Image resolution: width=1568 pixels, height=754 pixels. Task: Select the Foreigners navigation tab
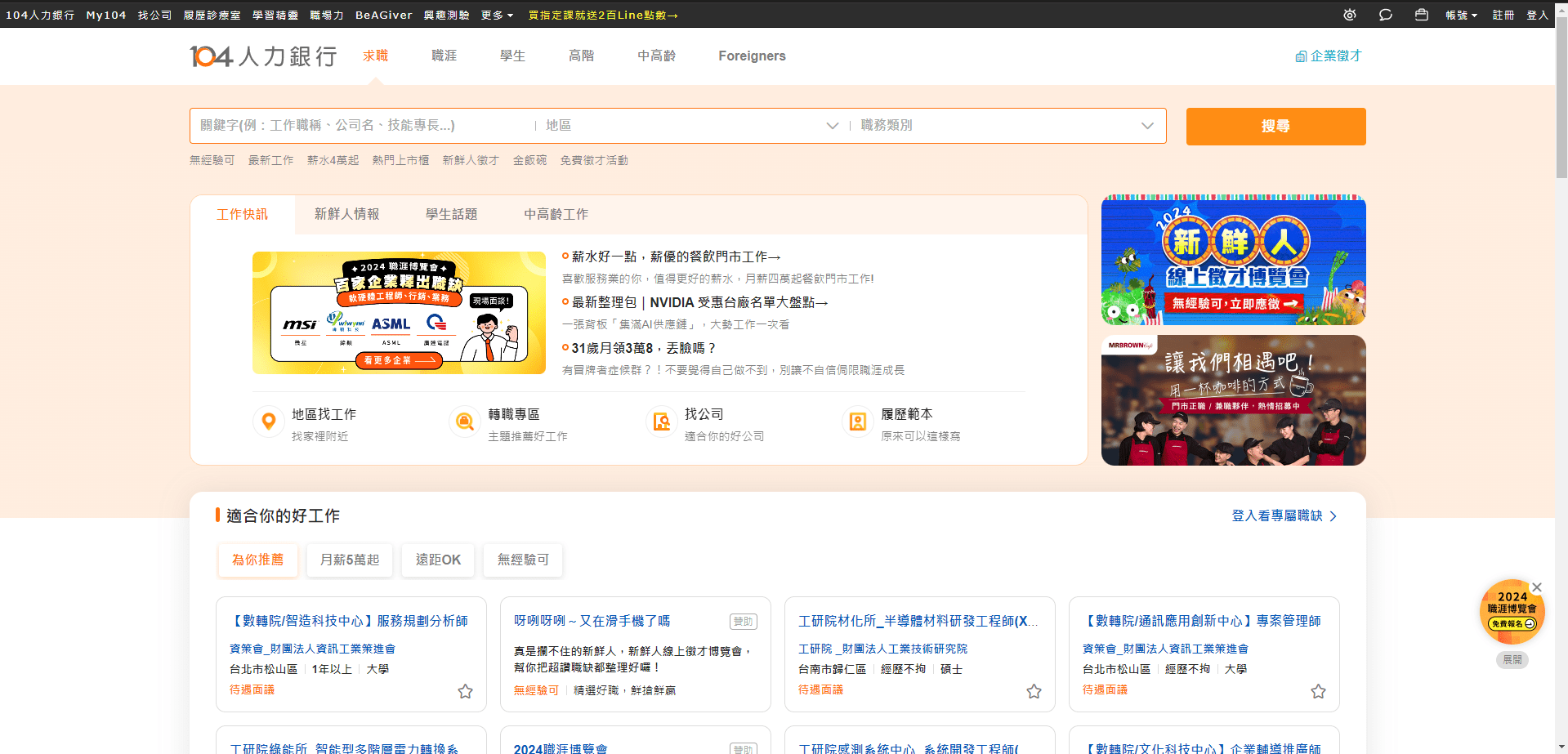pyautogui.click(x=752, y=56)
